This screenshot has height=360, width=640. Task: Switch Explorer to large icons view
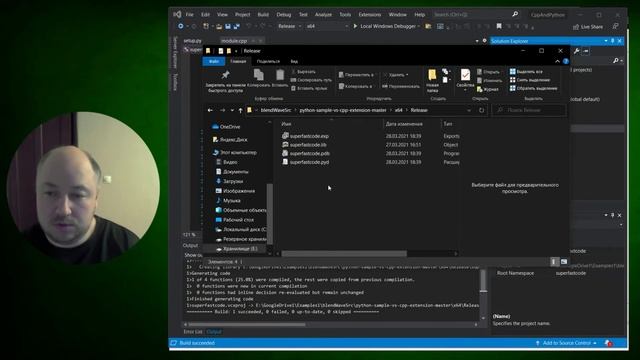(x=564, y=262)
